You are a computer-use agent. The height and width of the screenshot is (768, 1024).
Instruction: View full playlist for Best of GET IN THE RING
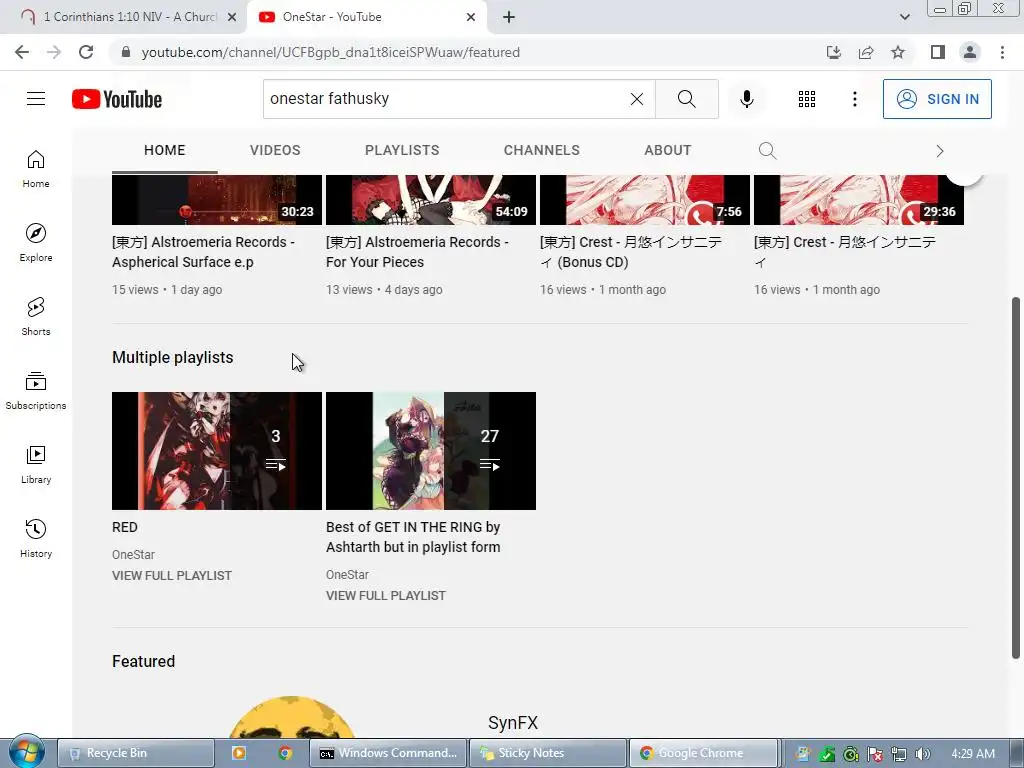(x=386, y=596)
